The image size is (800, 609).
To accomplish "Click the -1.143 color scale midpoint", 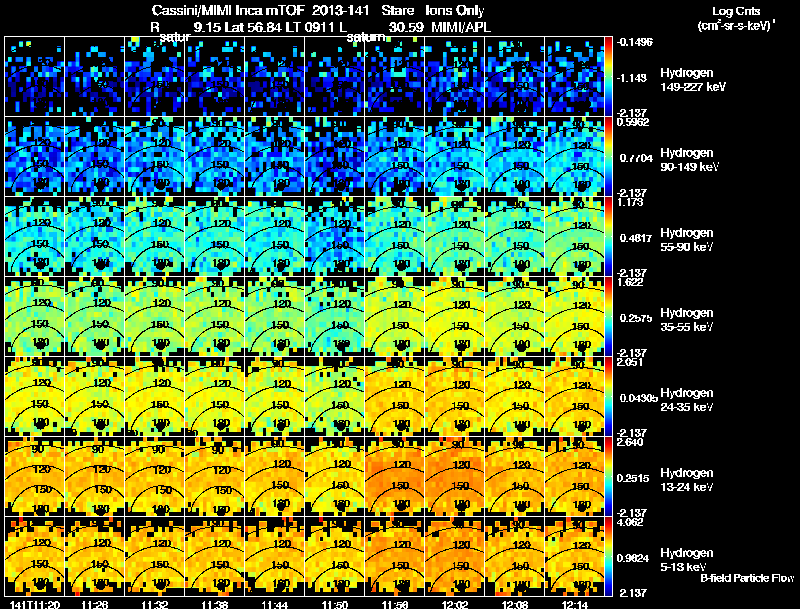I will pos(633,78).
